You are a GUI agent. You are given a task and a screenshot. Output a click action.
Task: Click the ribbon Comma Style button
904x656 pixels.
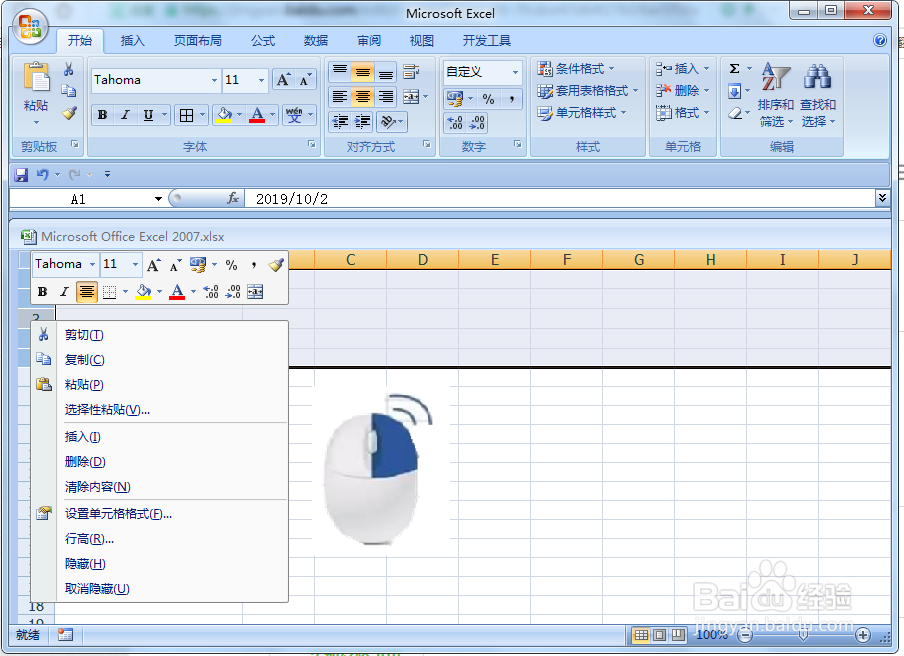point(511,99)
